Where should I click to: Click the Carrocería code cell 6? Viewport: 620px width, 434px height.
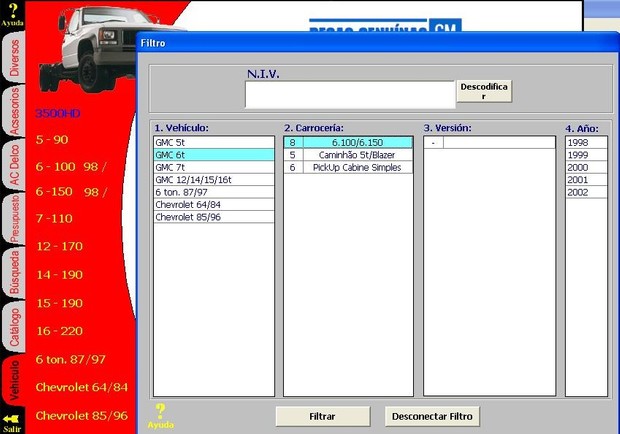[293, 167]
